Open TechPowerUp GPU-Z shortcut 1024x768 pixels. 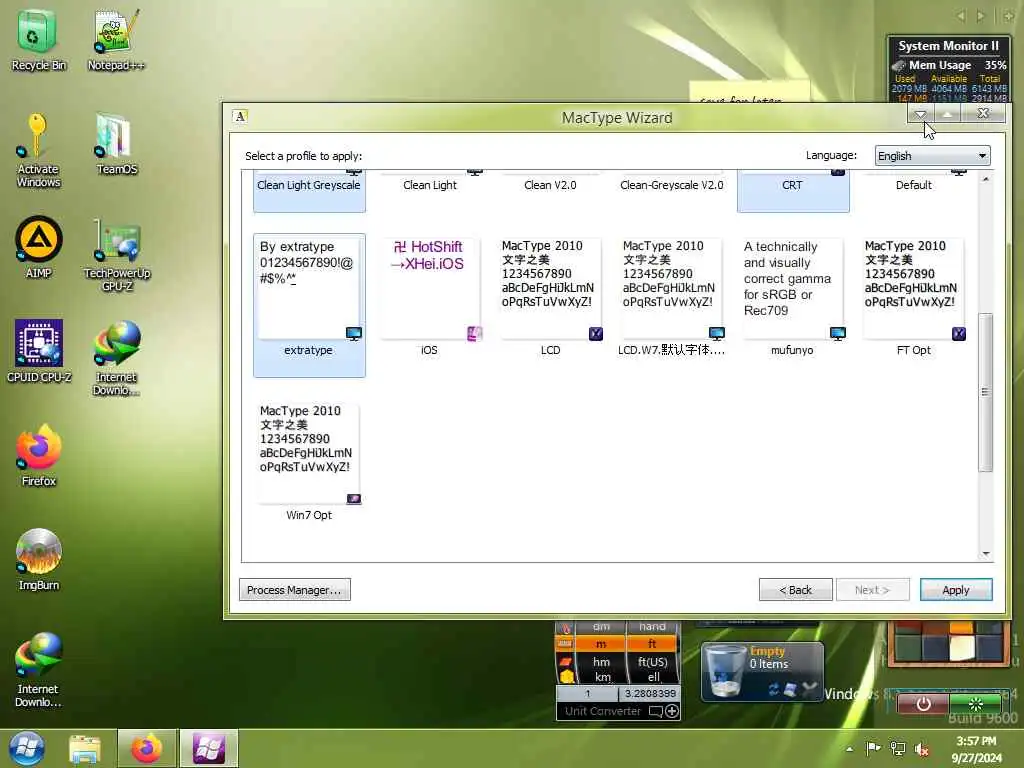tap(116, 255)
